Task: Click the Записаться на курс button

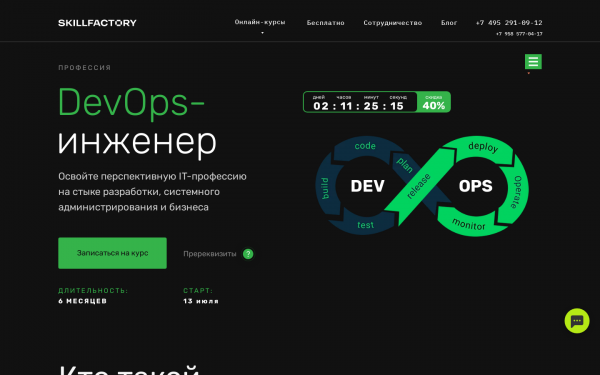Action: click(112, 253)
